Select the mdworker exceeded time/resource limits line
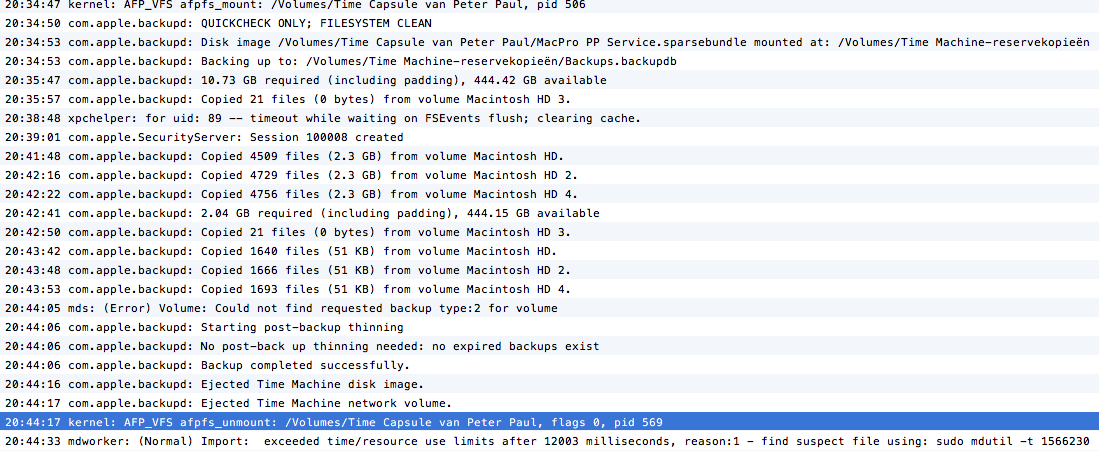This screenshot has height=451, width=1099. pyautogui.click(x=550, y=440)
